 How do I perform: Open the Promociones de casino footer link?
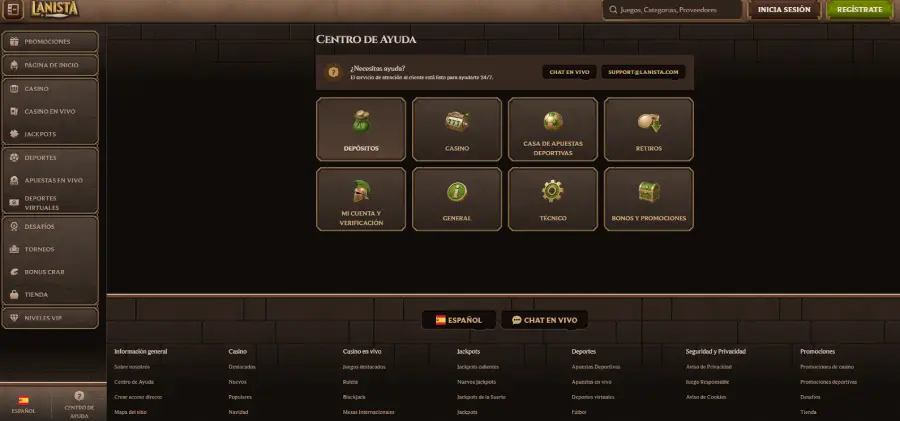click(827, 367)
